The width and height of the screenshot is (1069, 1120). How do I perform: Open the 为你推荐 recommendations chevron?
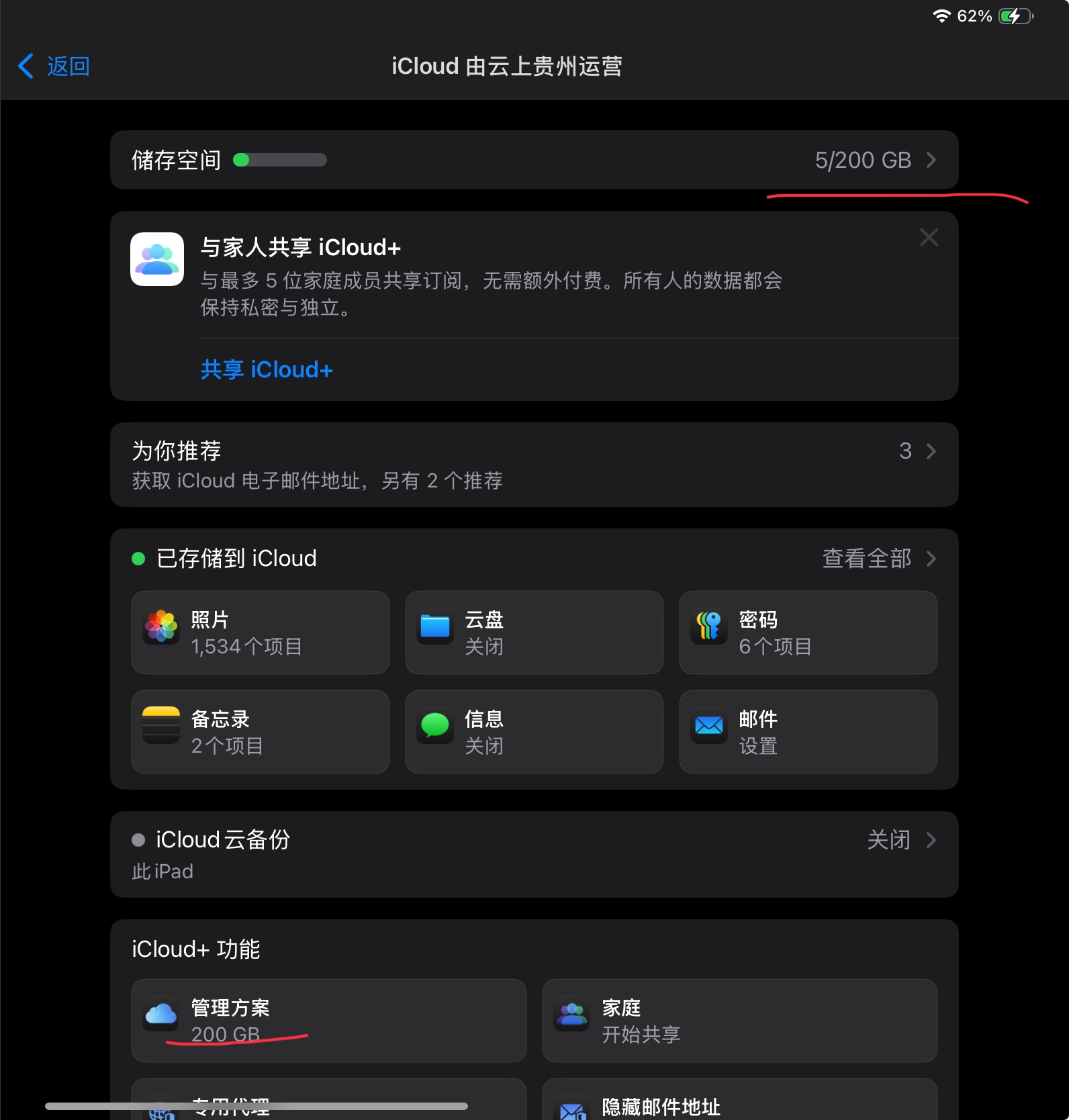pyautogui.click(x=931, y=451)
